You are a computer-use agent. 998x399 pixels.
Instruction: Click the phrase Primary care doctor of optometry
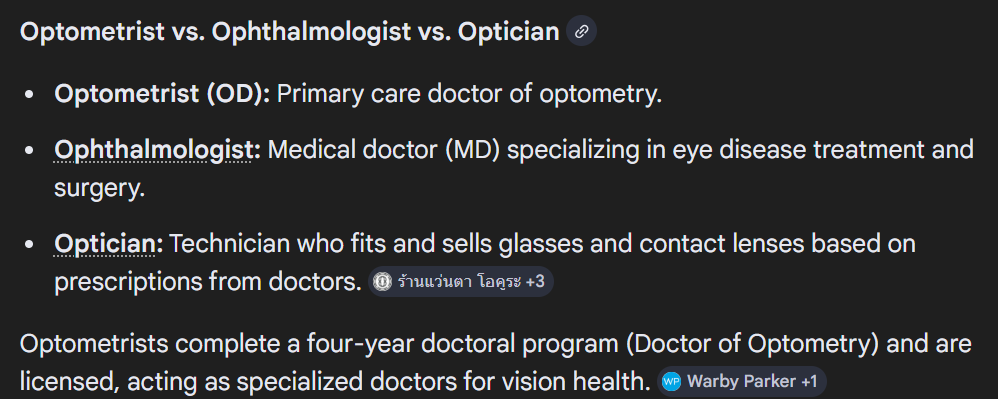click(470, 94)
